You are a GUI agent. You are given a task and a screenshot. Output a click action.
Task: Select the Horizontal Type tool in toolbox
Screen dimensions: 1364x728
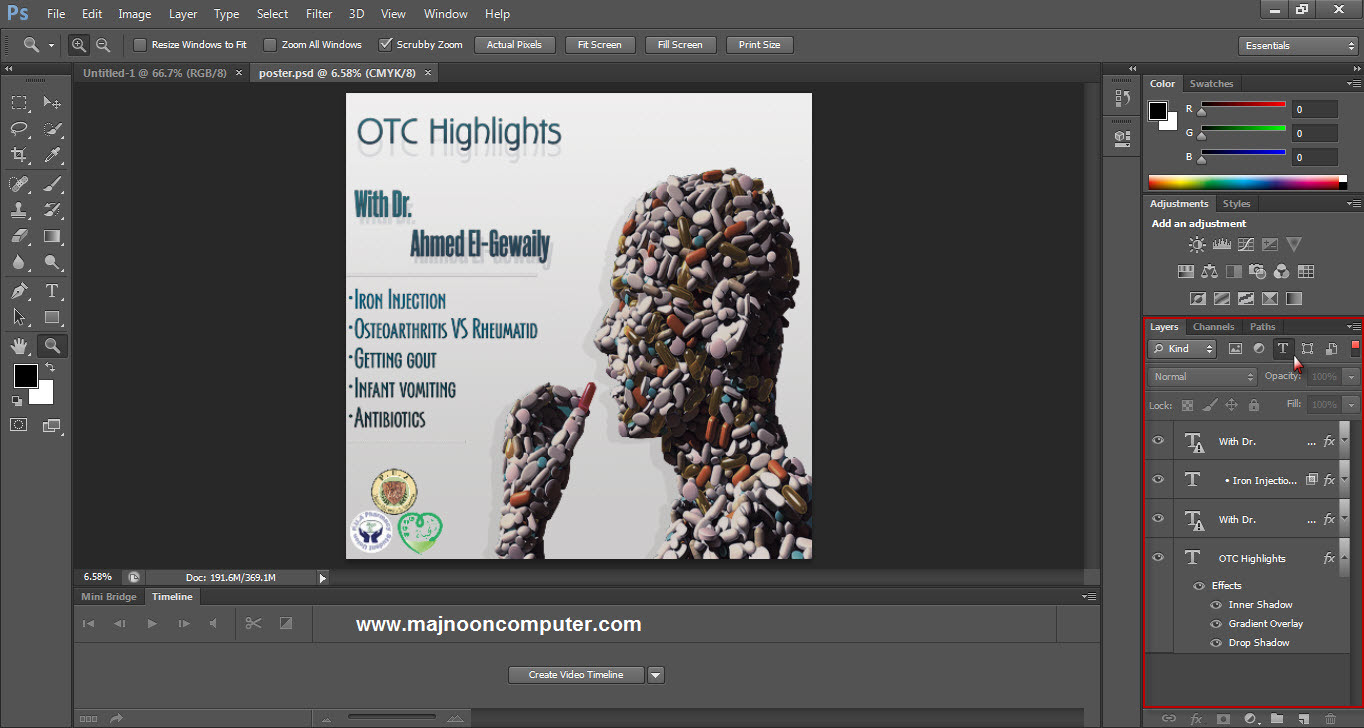point(52,291)
